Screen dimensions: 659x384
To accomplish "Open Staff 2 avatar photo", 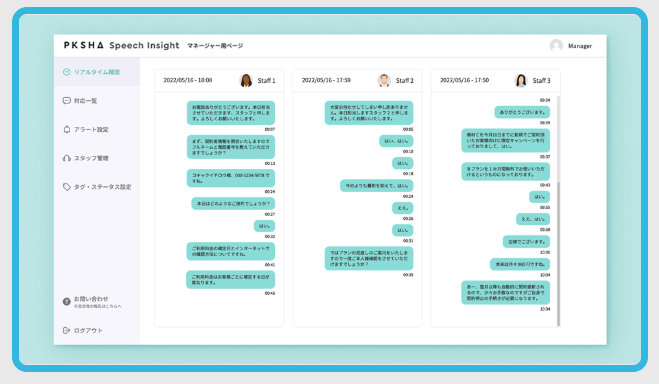I will tap(384, 80).
